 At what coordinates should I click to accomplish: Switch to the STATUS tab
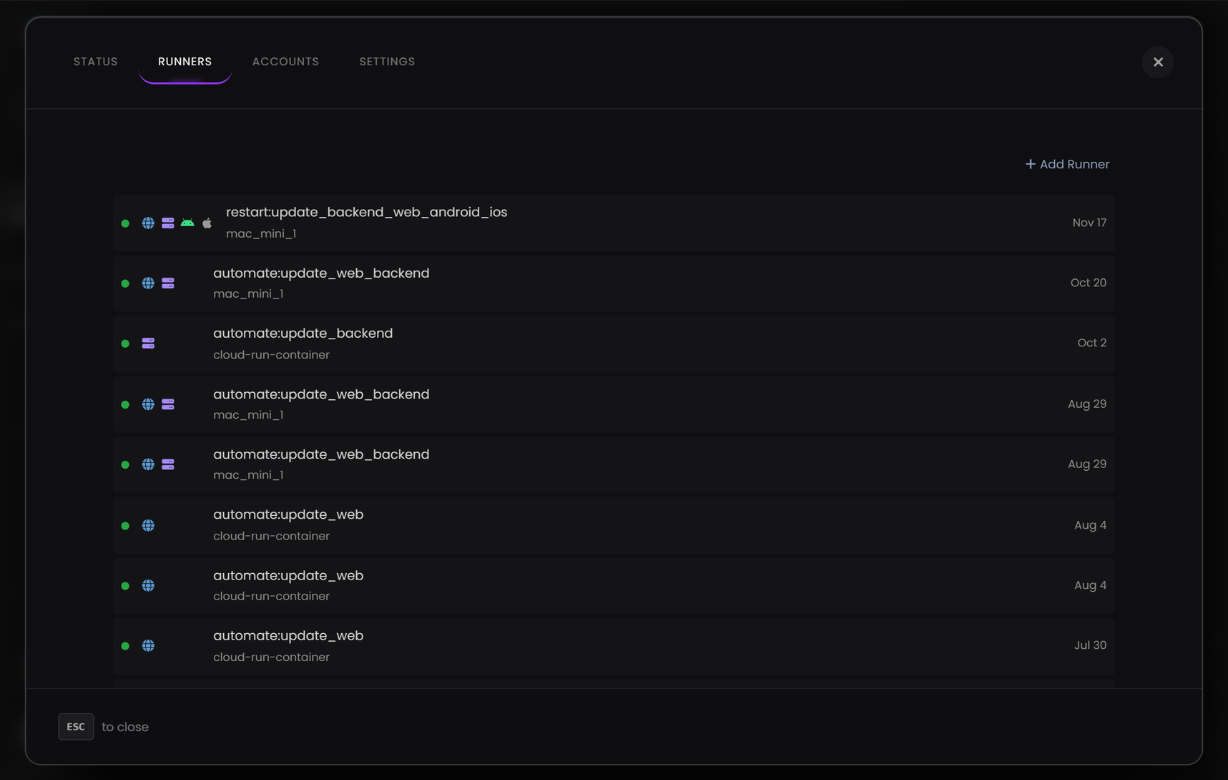click(x=95, y=61)
